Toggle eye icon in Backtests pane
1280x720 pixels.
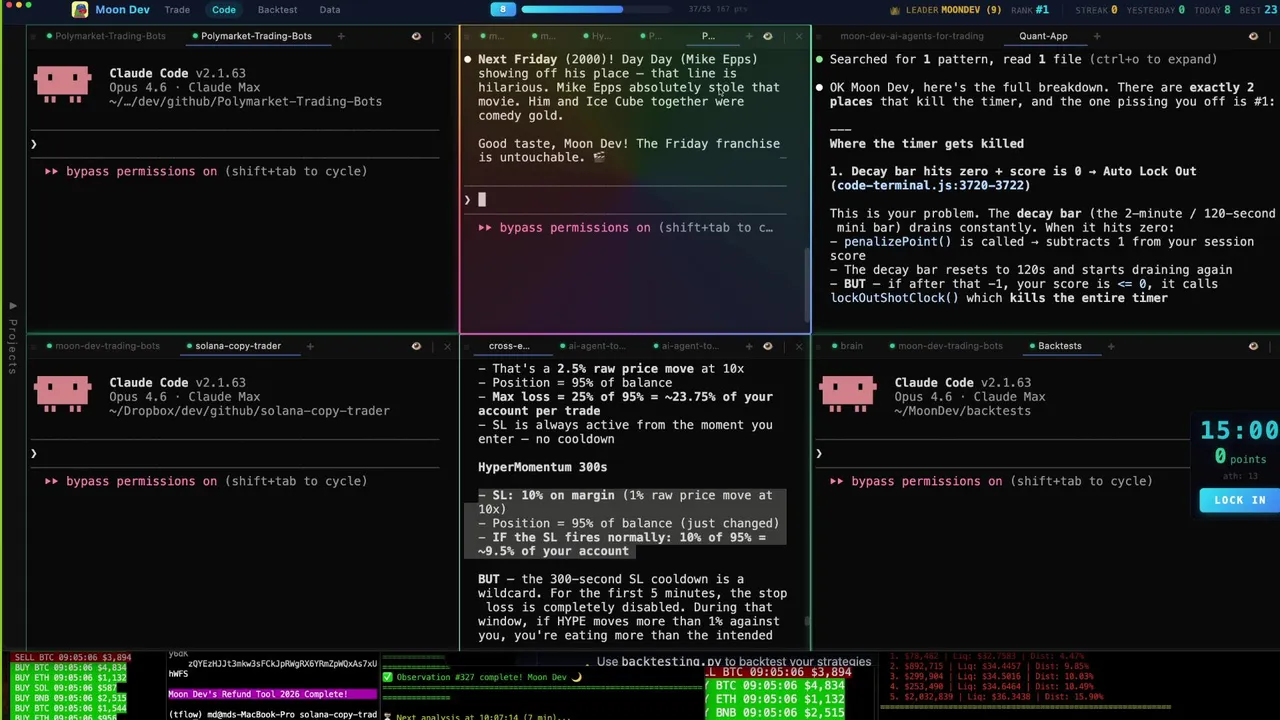pos(1253,346)
